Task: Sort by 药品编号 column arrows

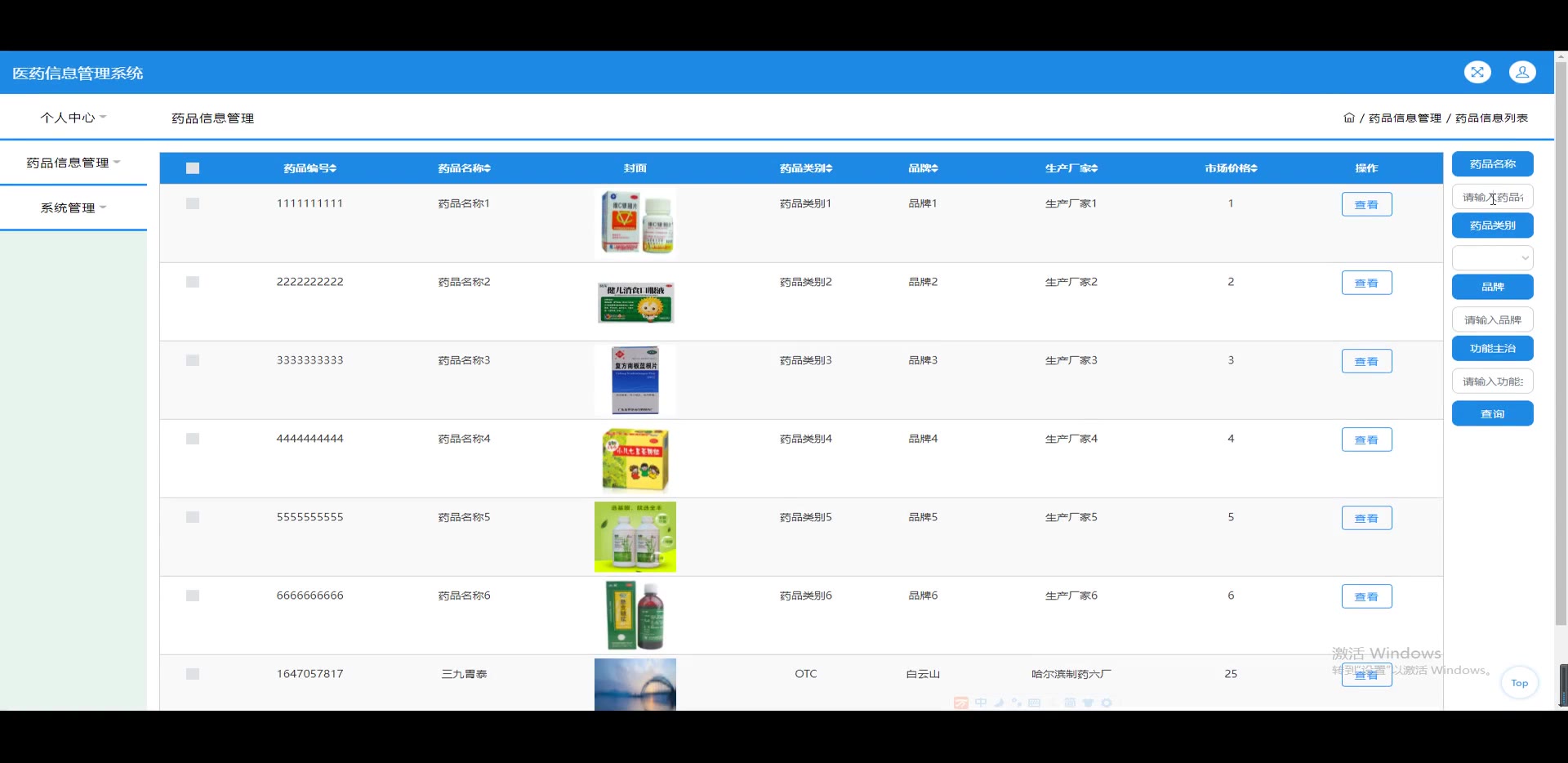Action: pos(332,168)
